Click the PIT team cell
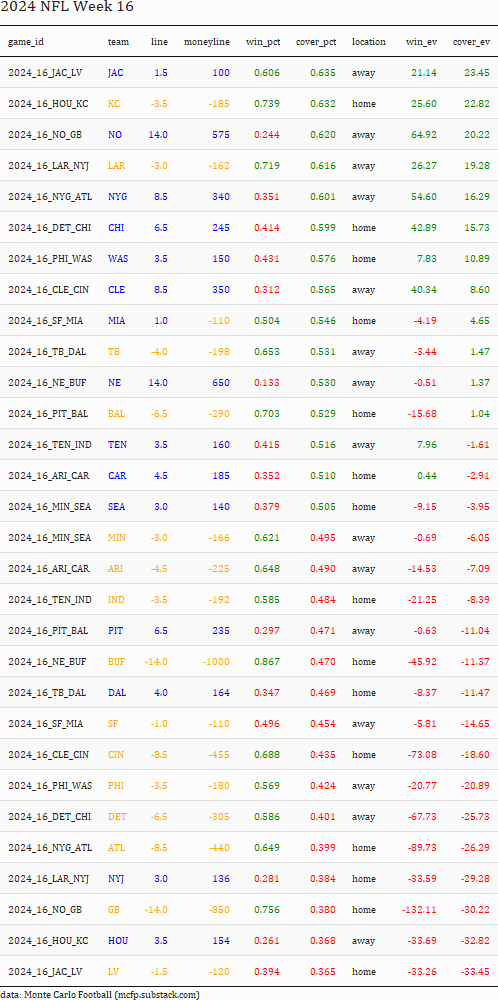Screen dimensions: 498x1000 point(115,631)
